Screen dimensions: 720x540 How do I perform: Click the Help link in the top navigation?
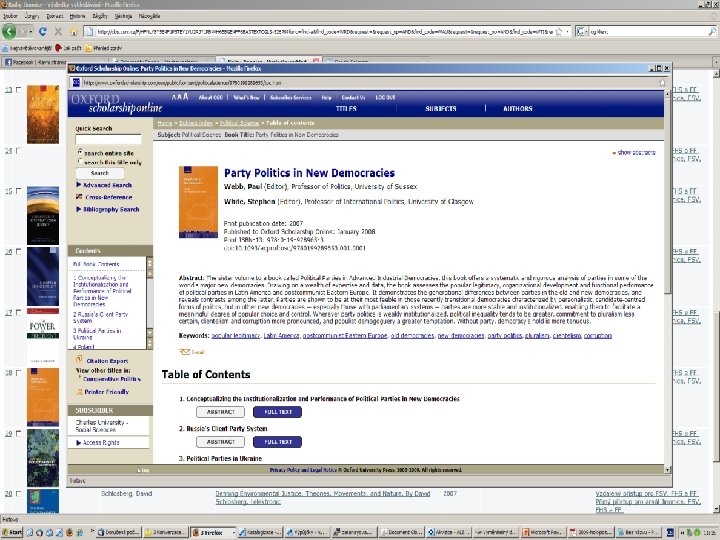pos(326,97)
